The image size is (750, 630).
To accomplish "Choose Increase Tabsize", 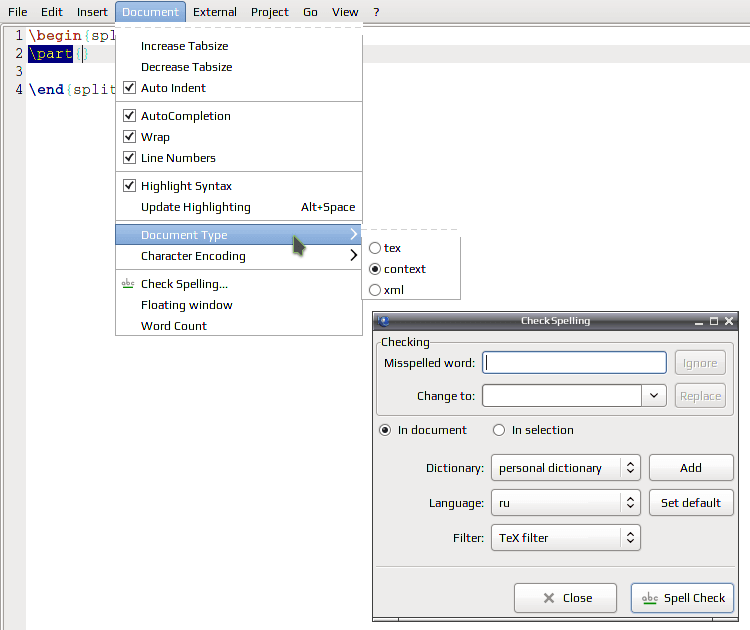I will (239, 46).
